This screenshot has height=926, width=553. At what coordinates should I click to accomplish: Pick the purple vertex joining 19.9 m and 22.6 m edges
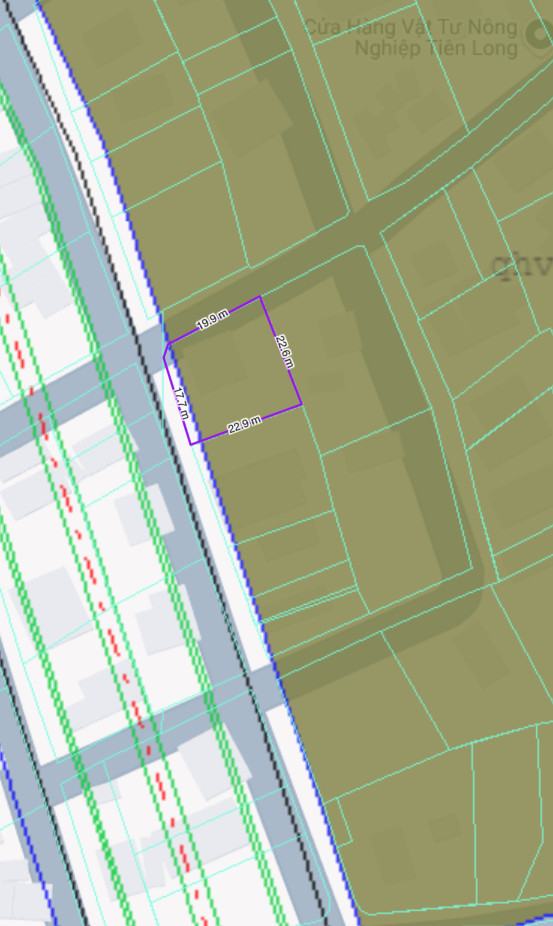(260, 297)
